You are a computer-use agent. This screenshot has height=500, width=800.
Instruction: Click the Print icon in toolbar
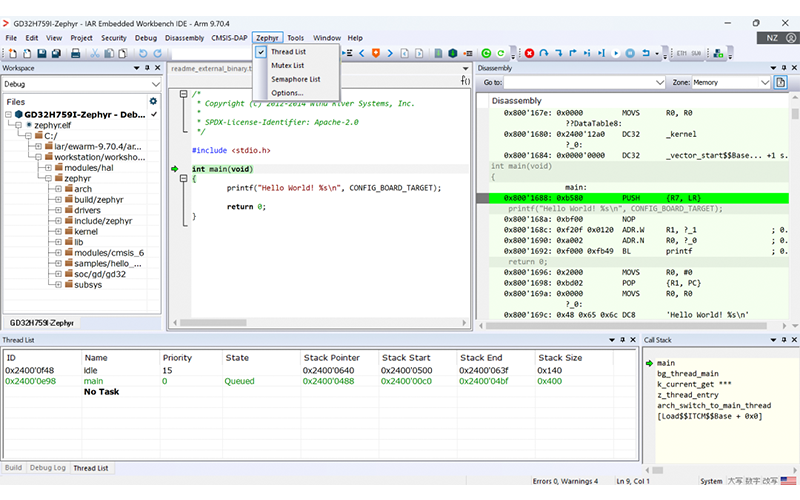pos(76,53)
